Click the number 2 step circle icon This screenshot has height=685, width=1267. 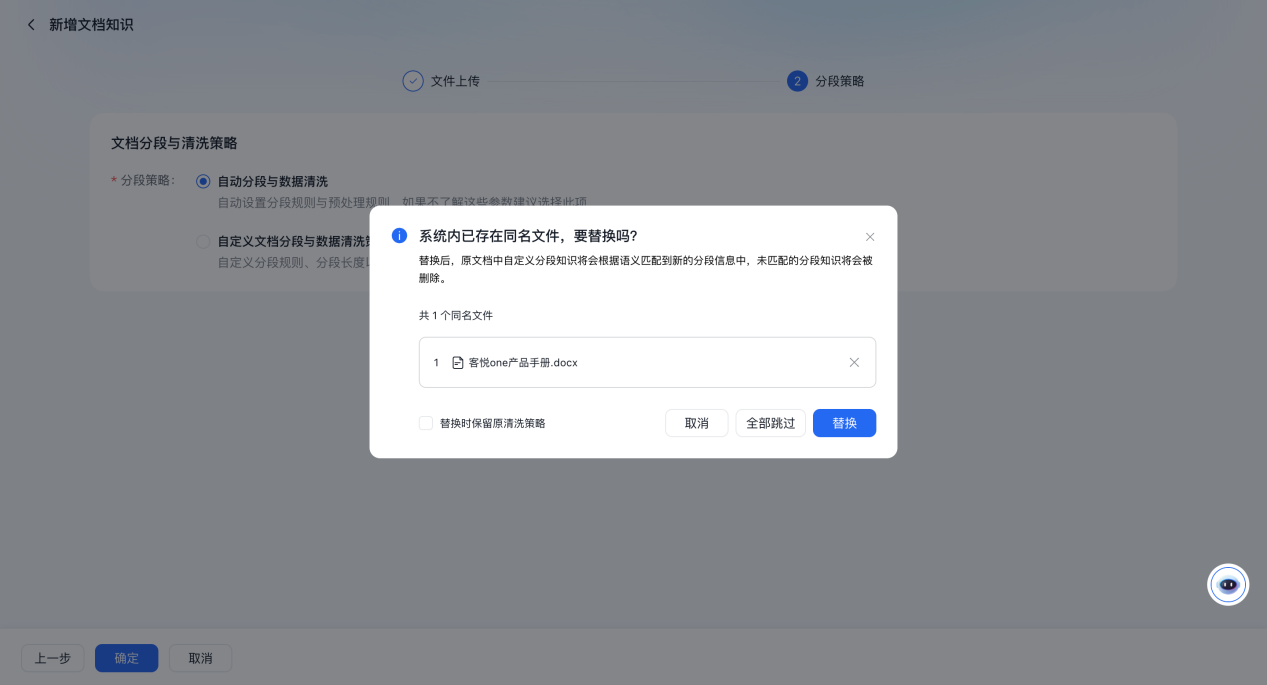797,81
